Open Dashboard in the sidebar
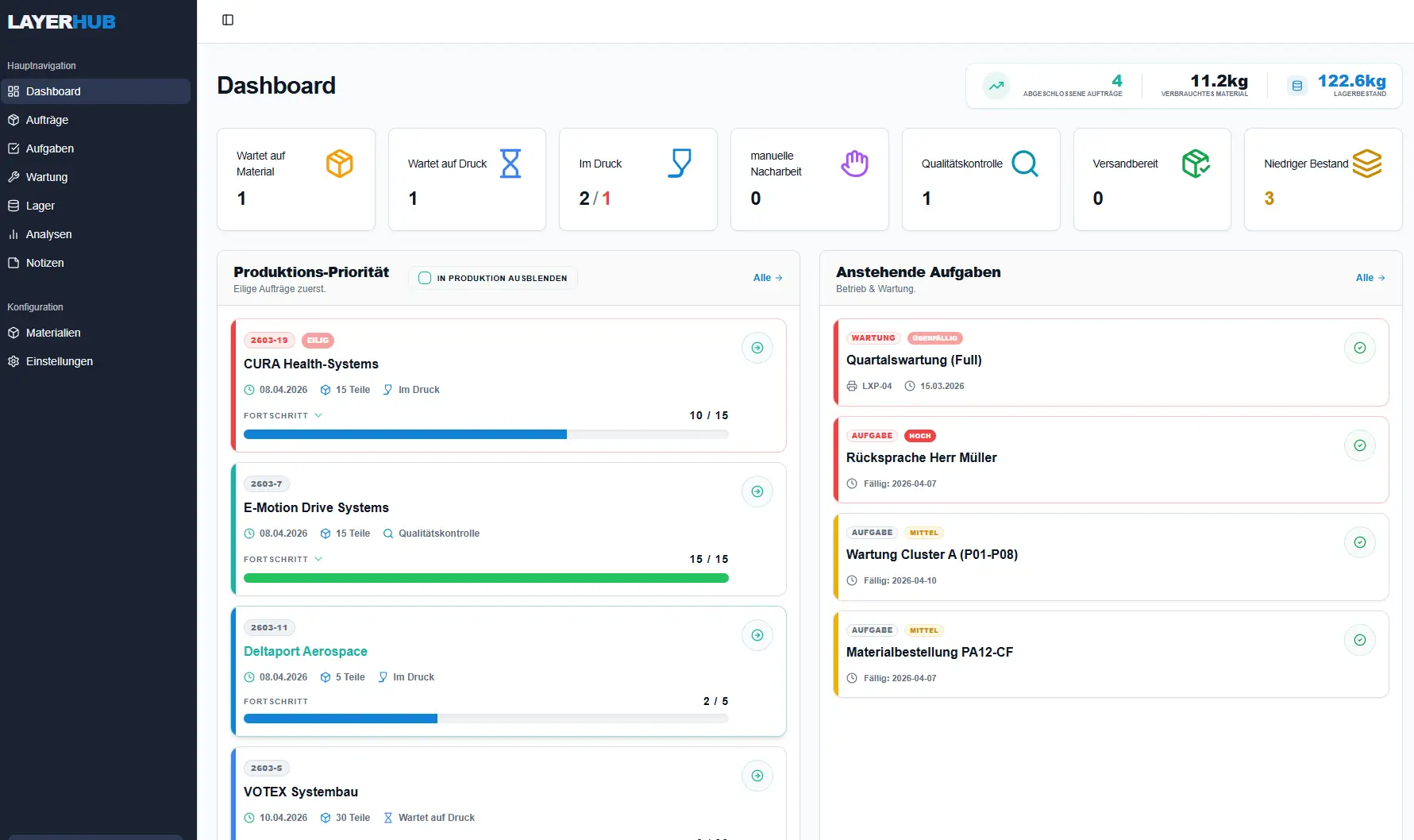1414x840 pixels. click(95, 91)
